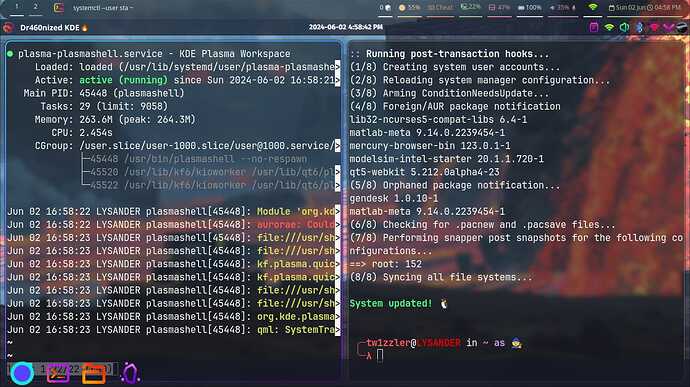Focus the right terminal's lambda prompt cursor
The height and width of the screenshot is (387, 690).
tap(380, 356)
